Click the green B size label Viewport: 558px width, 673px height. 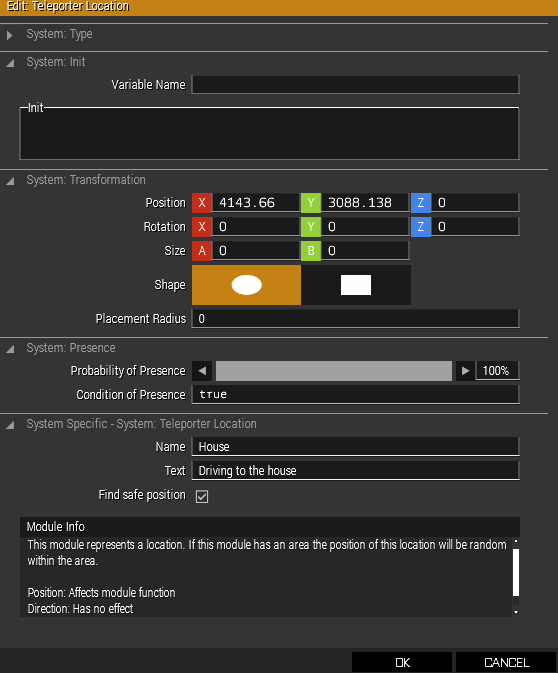click(x=311, y=251)
